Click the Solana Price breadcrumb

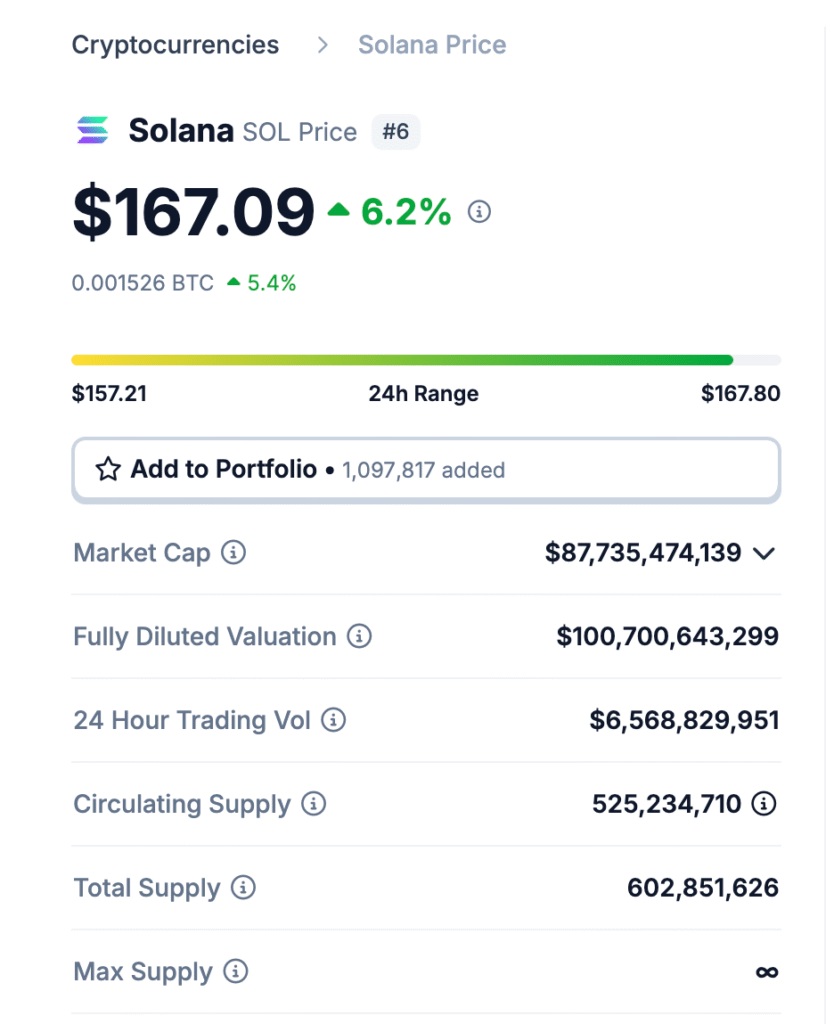(x=432, y=45)
